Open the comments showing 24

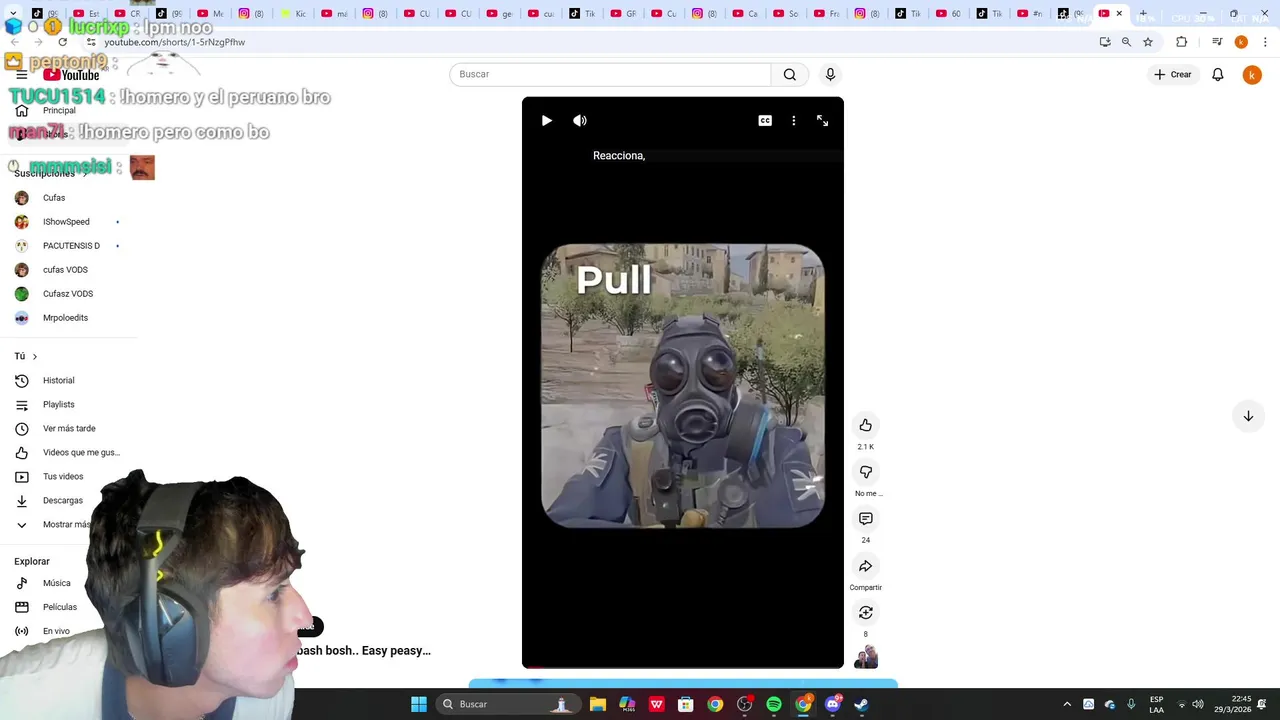pyautogui.click(x=866, y=519)
